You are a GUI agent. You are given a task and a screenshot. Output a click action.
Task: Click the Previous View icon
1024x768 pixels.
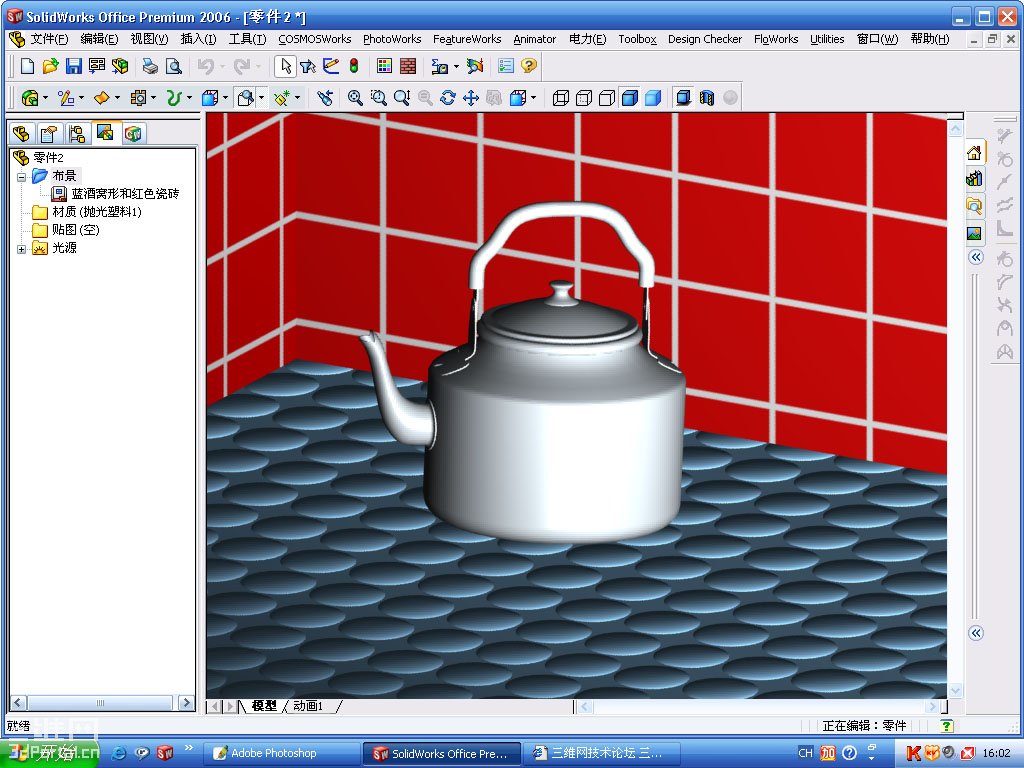click(325, 98)
